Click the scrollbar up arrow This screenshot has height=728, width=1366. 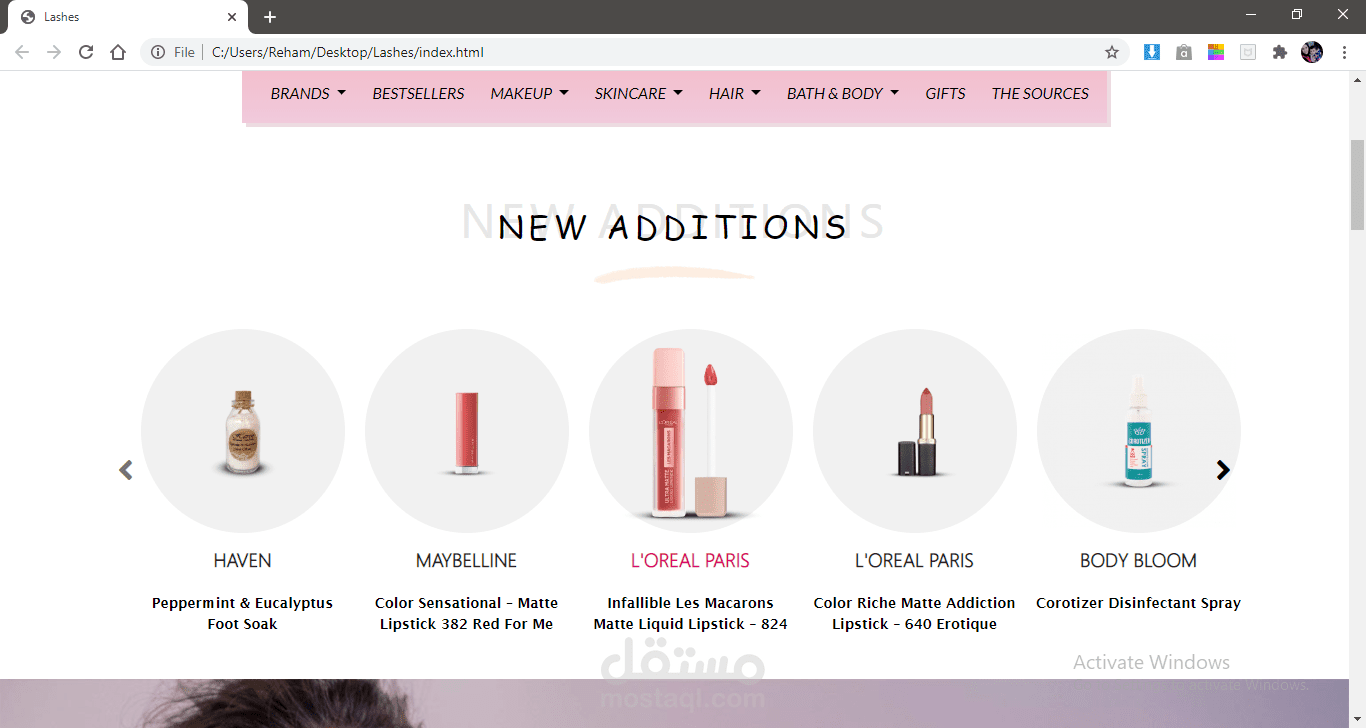(1357, 79)
